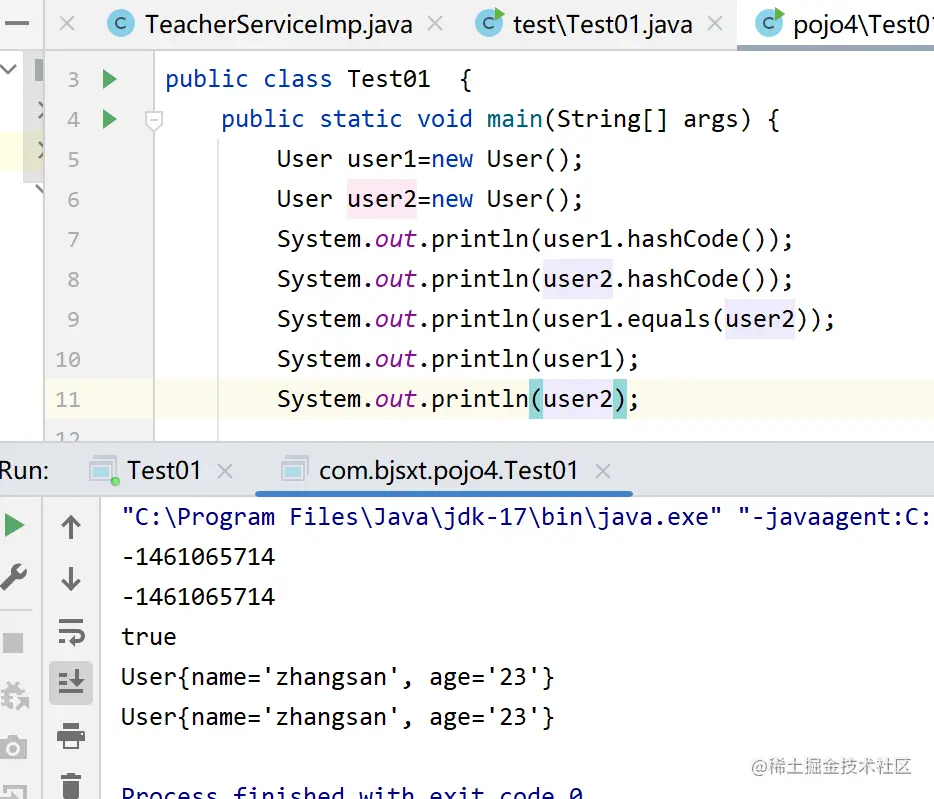
Task: Close the com.bjsxt.pojo4.Test01 run tab
Action: [603, 471]
